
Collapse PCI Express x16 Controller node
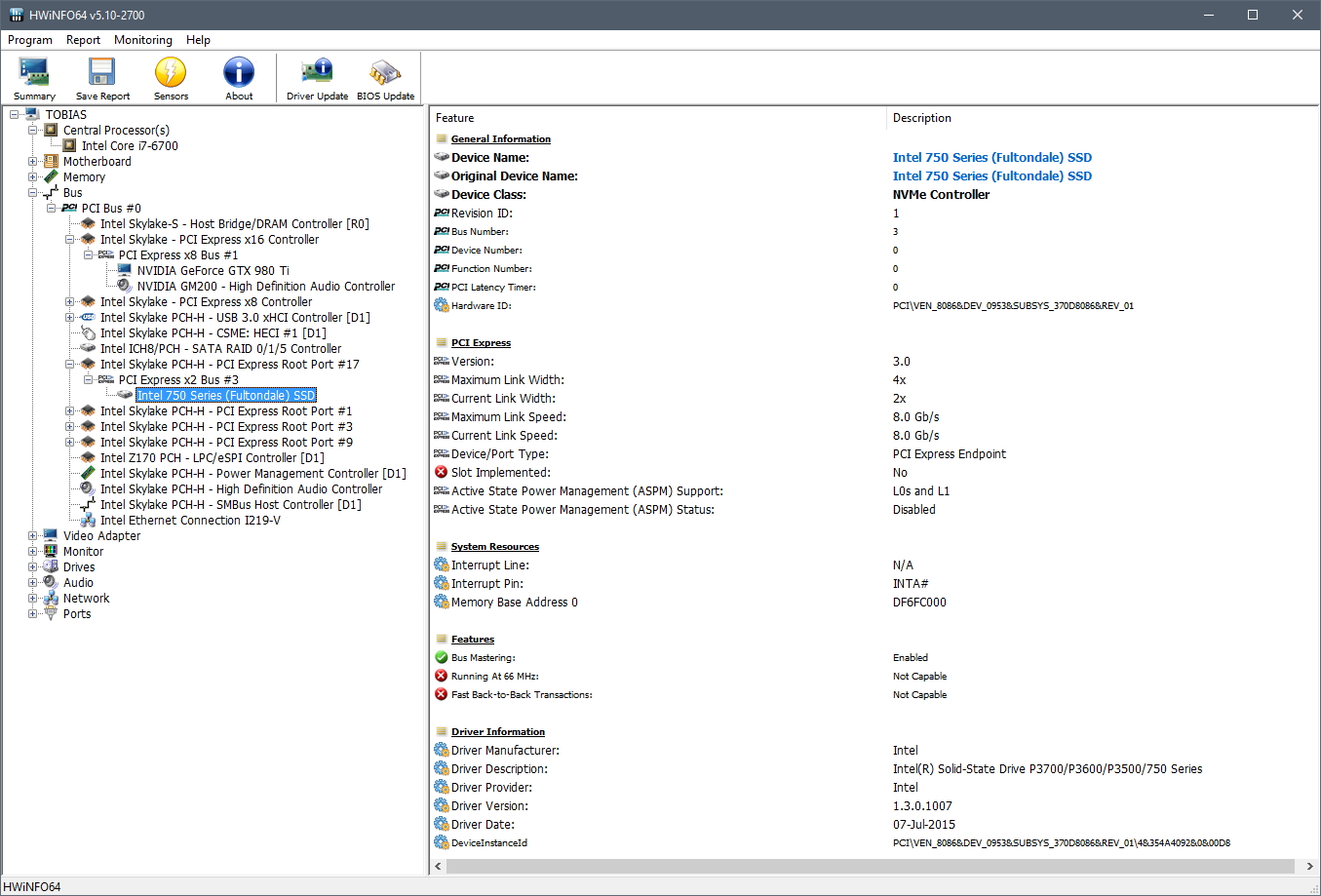pyautogui.click(x=69, y=240)
